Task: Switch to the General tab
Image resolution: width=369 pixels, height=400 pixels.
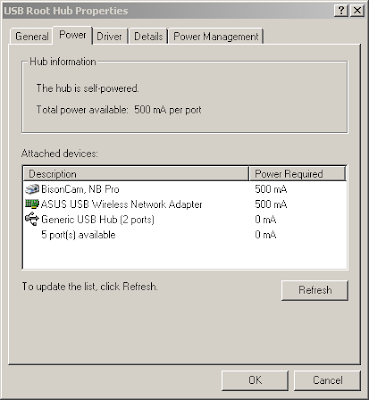Action: pyautogui.click(x=32, y=36)
